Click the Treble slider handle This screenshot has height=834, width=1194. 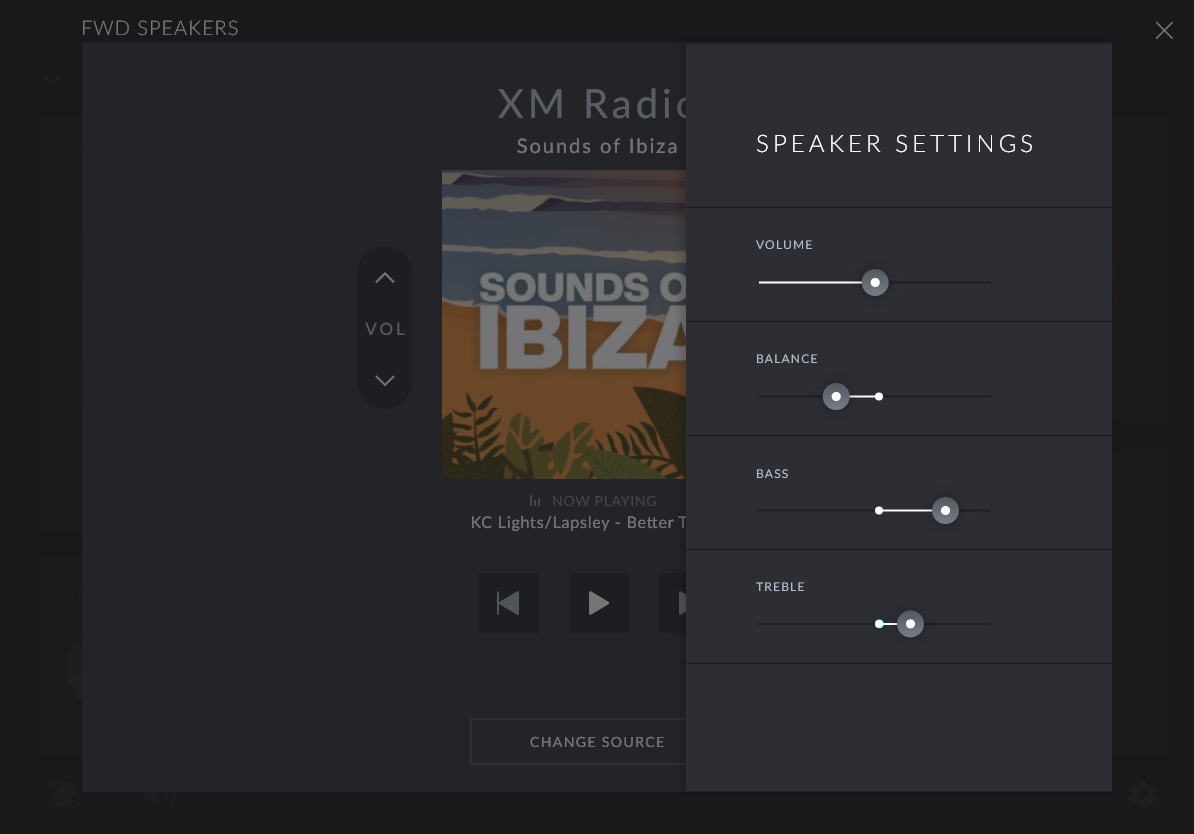(910, 624)
